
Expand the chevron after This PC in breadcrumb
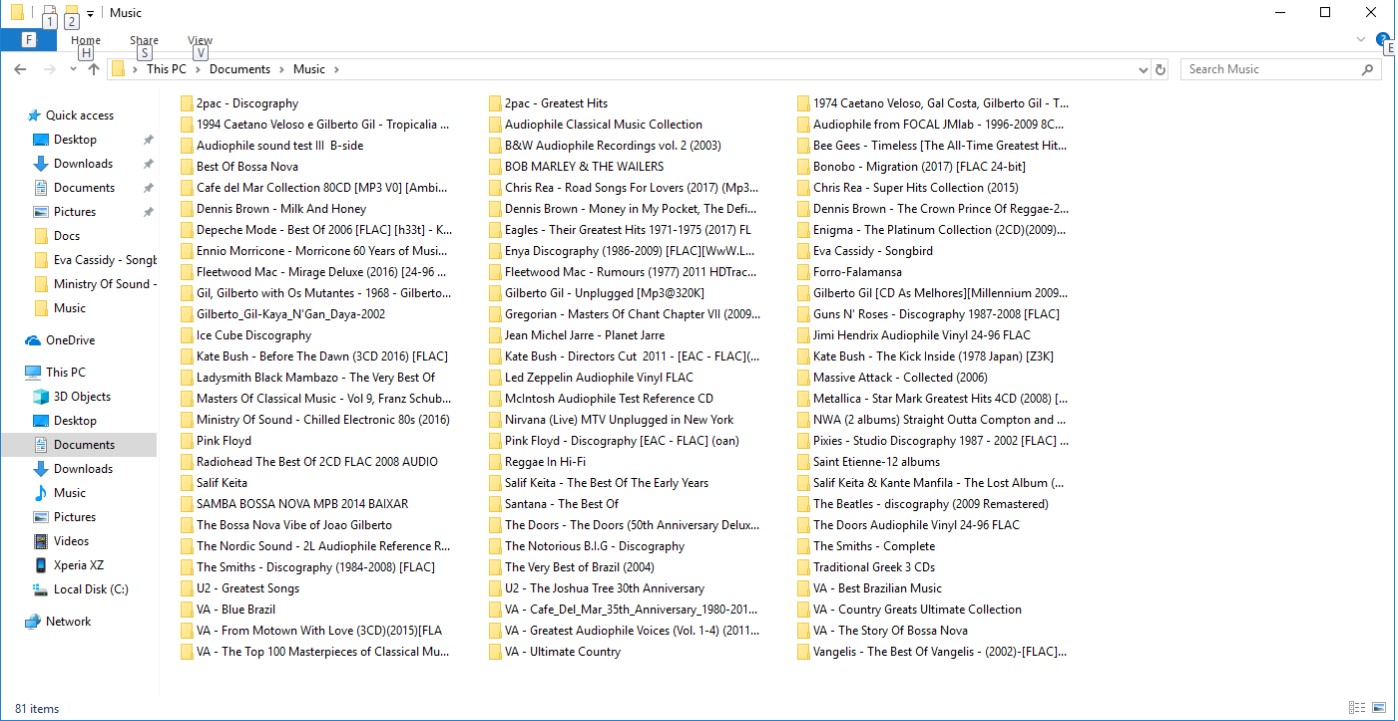(x=198, y=70)
